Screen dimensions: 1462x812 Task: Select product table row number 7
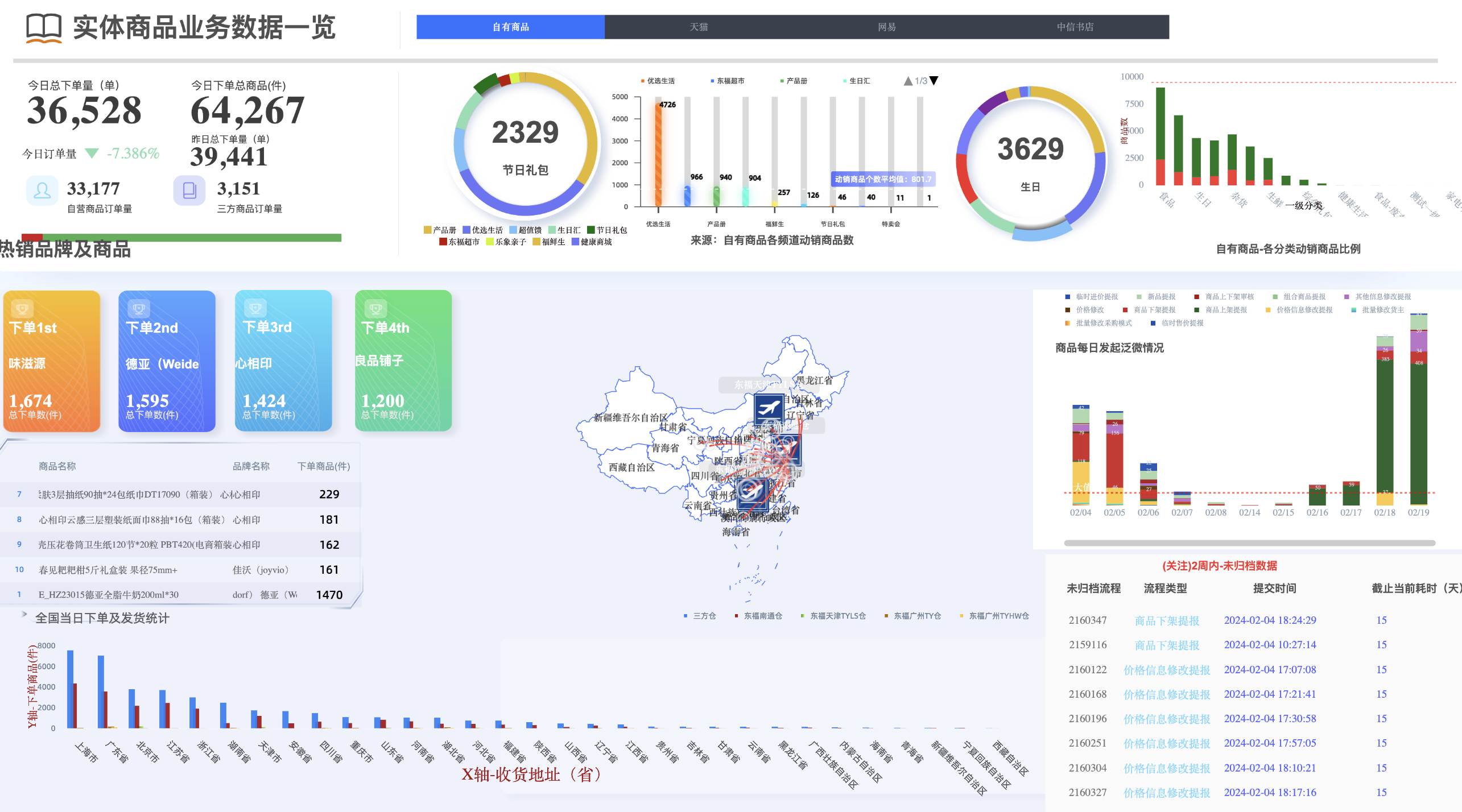pyautogui.click(x=180, y=494)
